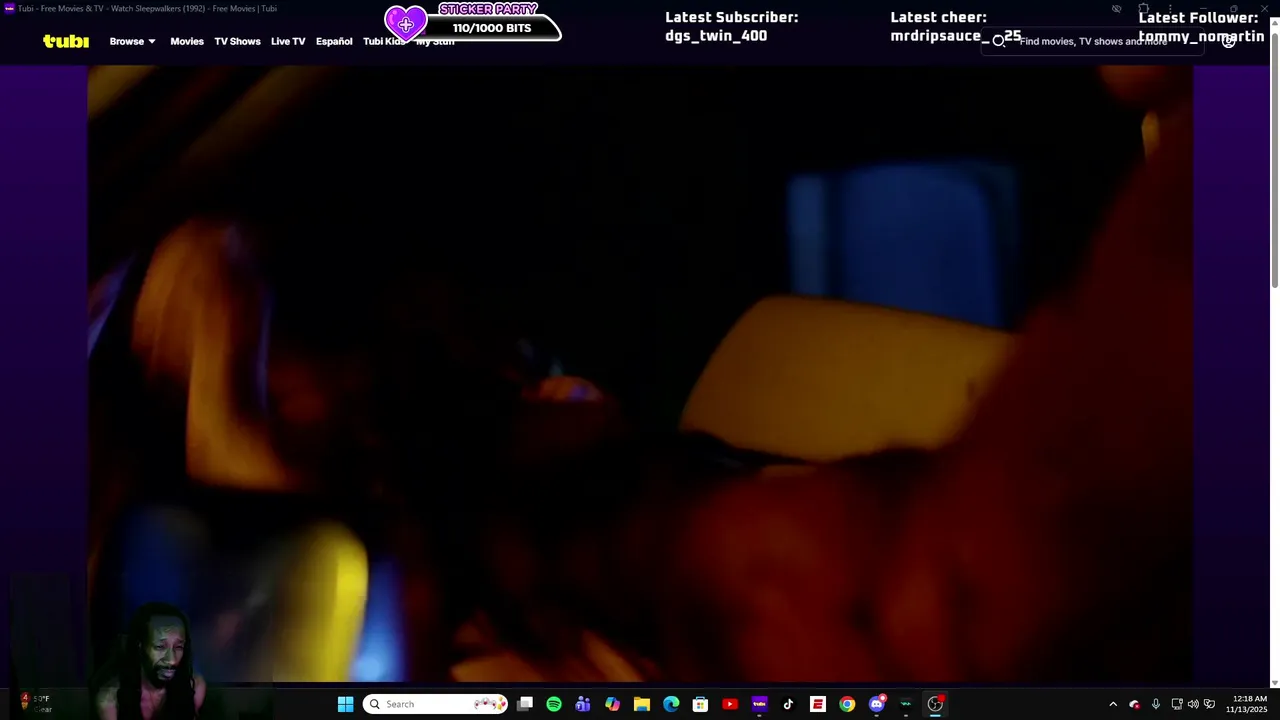Open Microsoft Edge from the taskbar
Image resolution: width=1280 pixels, height=720 pixels.
pos(671,704)
